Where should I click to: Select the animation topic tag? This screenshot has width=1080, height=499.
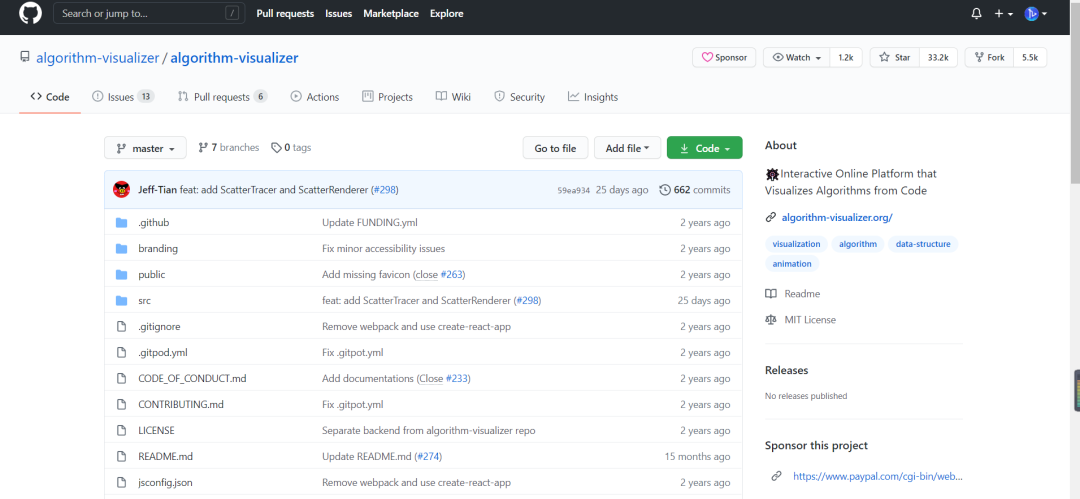pos(791,263)
